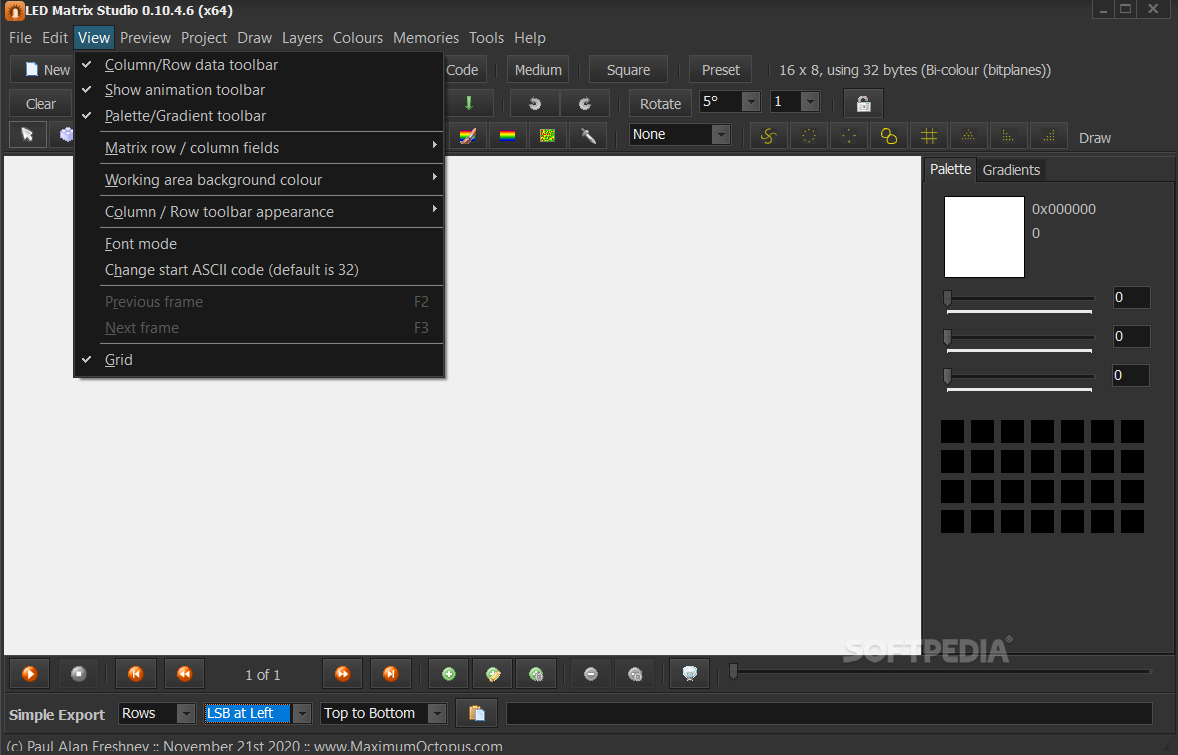Image resolution: width=1178 pixels, height=755 pixels.
Task: Step to next frame fast-forward icon
Action: pyautogui.click(x=342, y=674)
